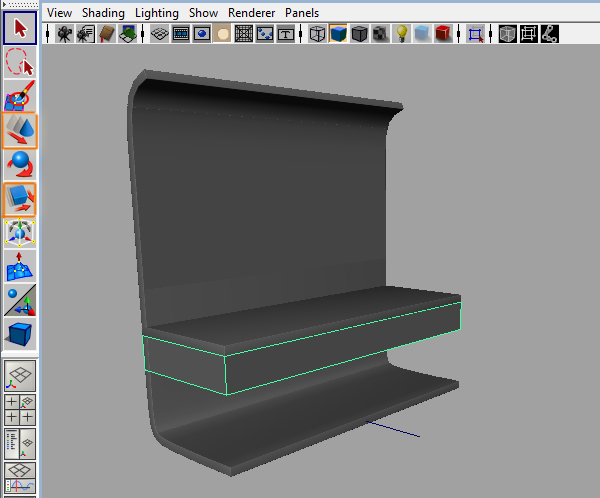
Task: Enable the Show Manipulator tool
Action: pyautogui.click(x=20, y=300)
